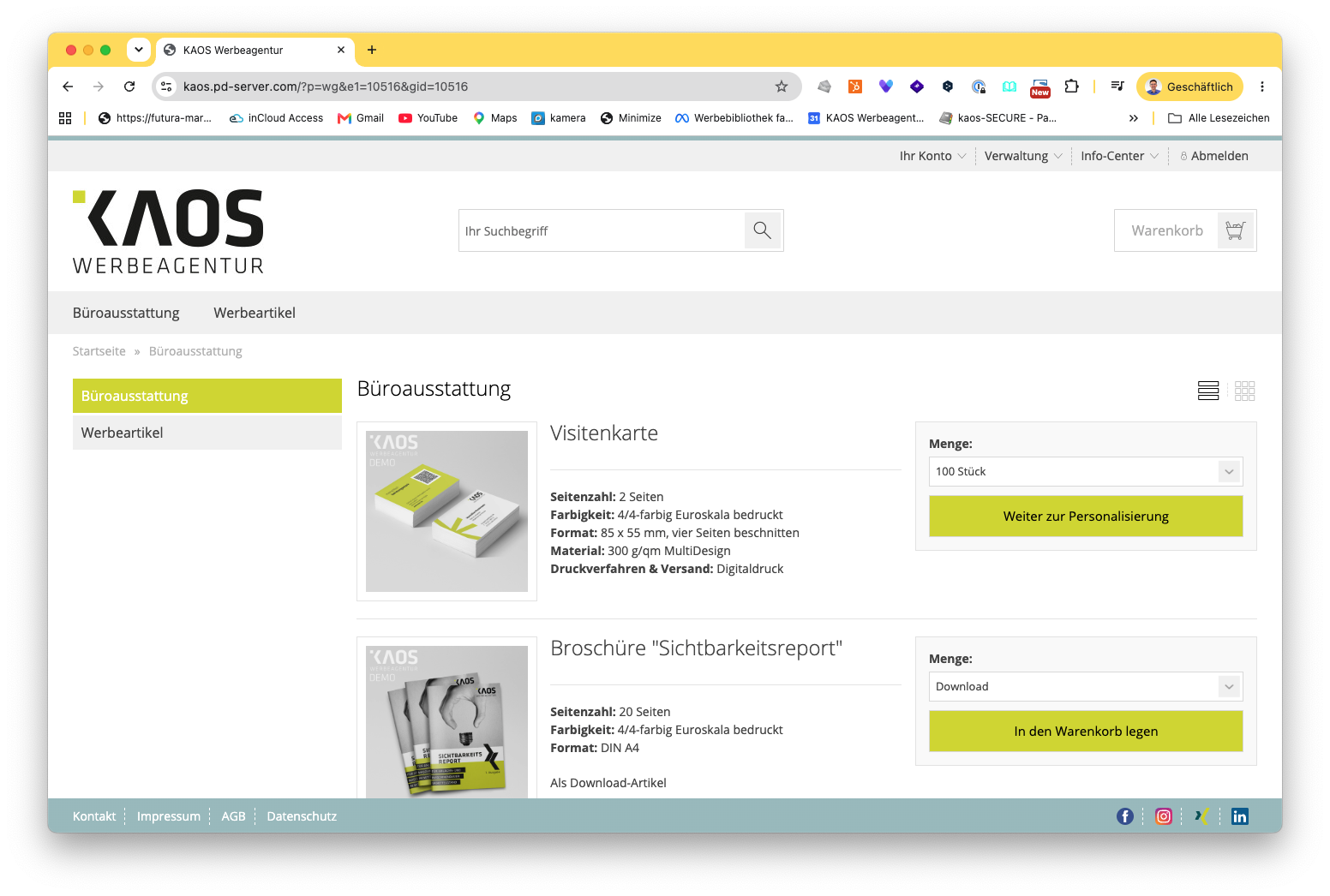Show hidden bookmarks with the chevron
The width and height of the screenshot is (1330, 896).
pos(1134,118)
